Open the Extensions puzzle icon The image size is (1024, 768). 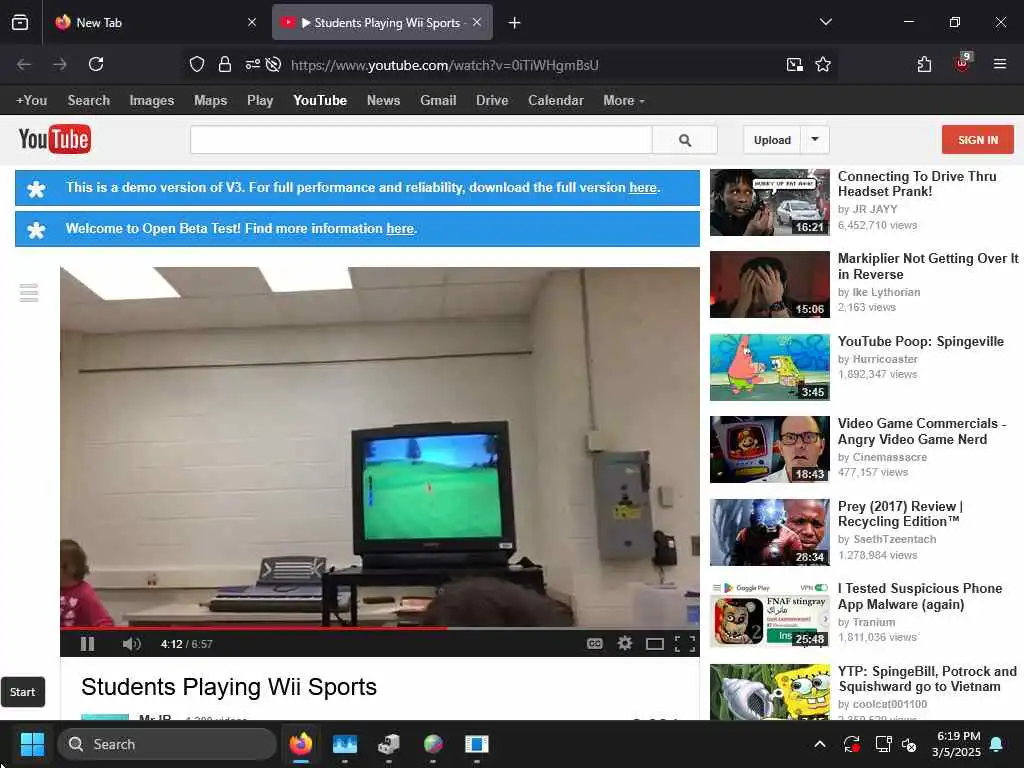(924, 64)
